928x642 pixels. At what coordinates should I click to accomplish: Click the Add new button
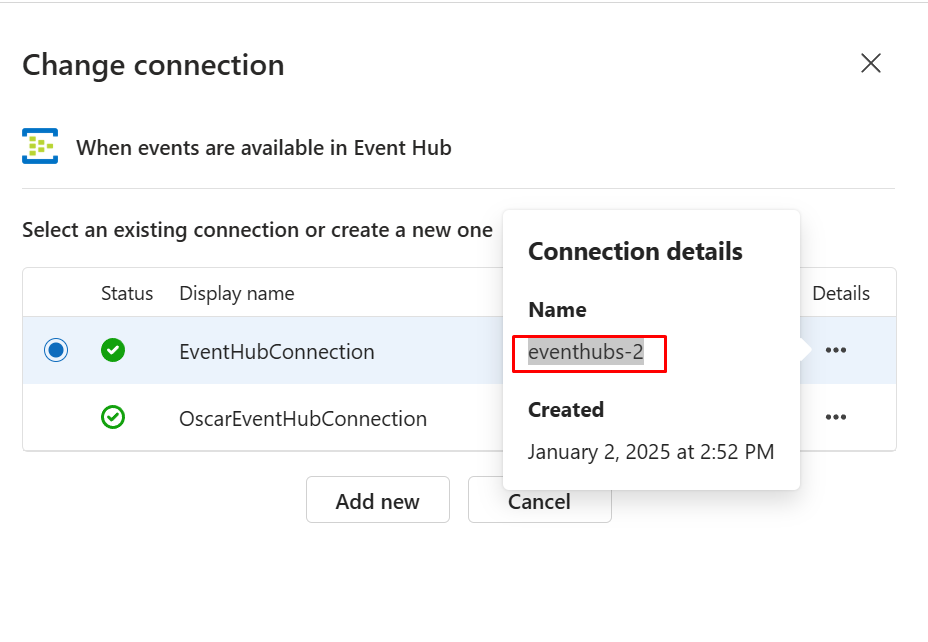[377, 501]
